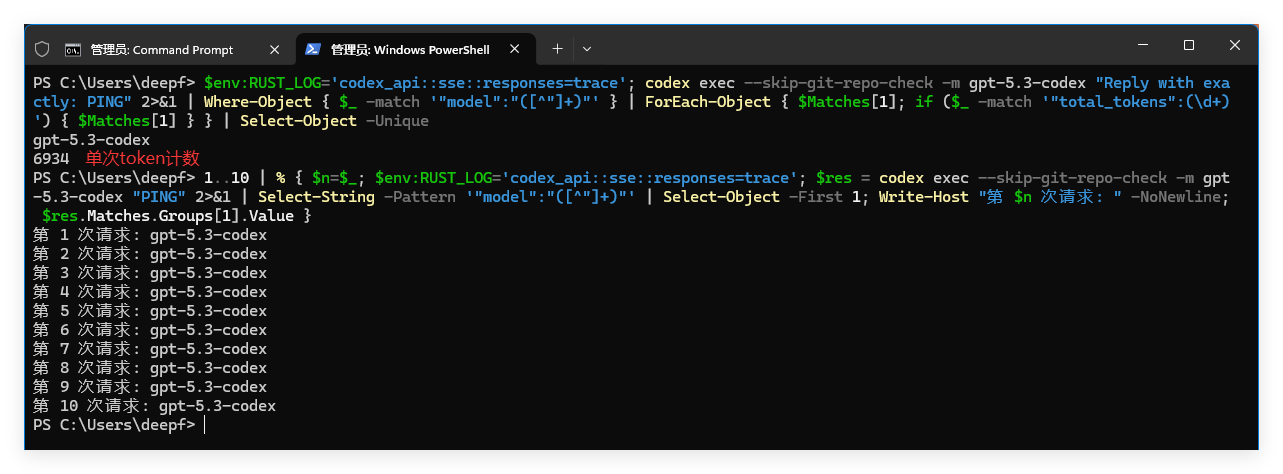
Task: Click 'Select-Object -Unique' in first command
Action: click(335, 121)
